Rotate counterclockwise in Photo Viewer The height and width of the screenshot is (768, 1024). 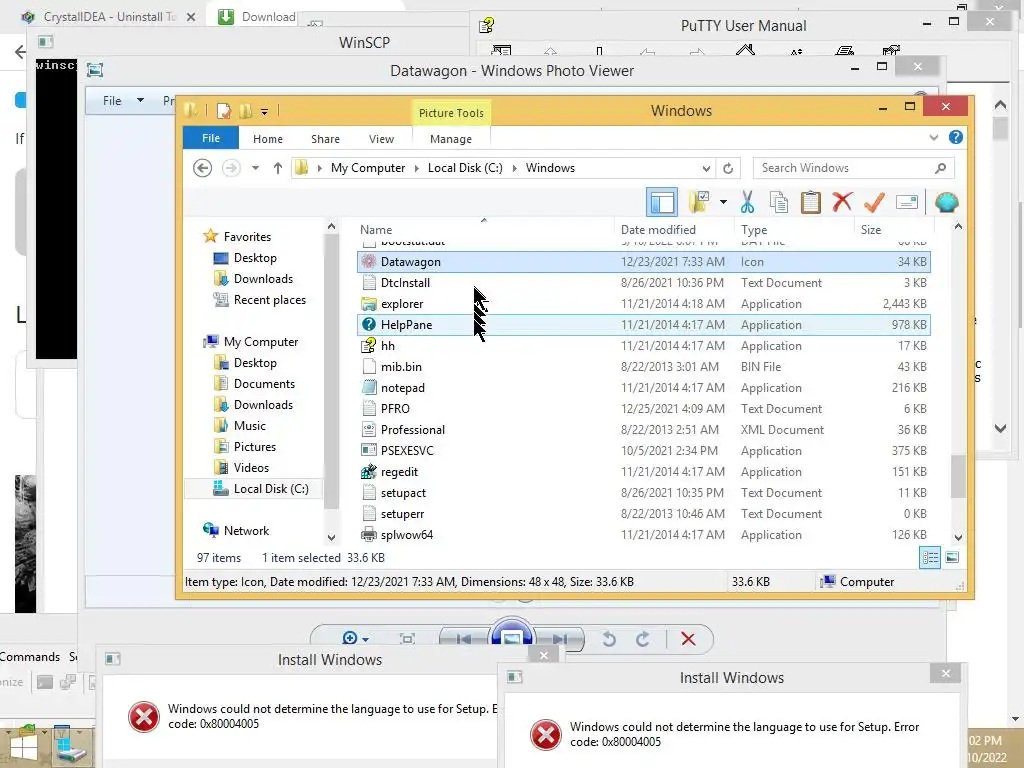609,639
